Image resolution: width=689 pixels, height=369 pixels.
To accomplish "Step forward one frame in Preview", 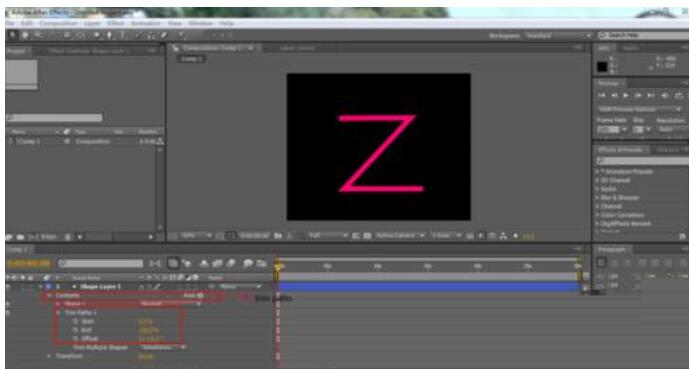I will tap(638, 95).
